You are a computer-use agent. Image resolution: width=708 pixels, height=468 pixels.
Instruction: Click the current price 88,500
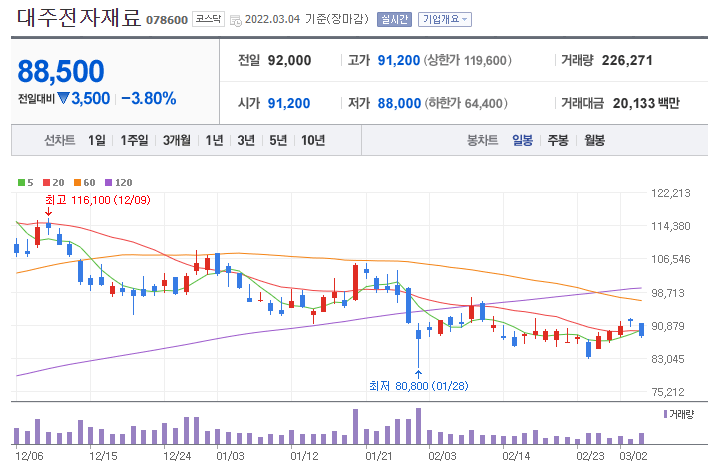coord(61,71)
